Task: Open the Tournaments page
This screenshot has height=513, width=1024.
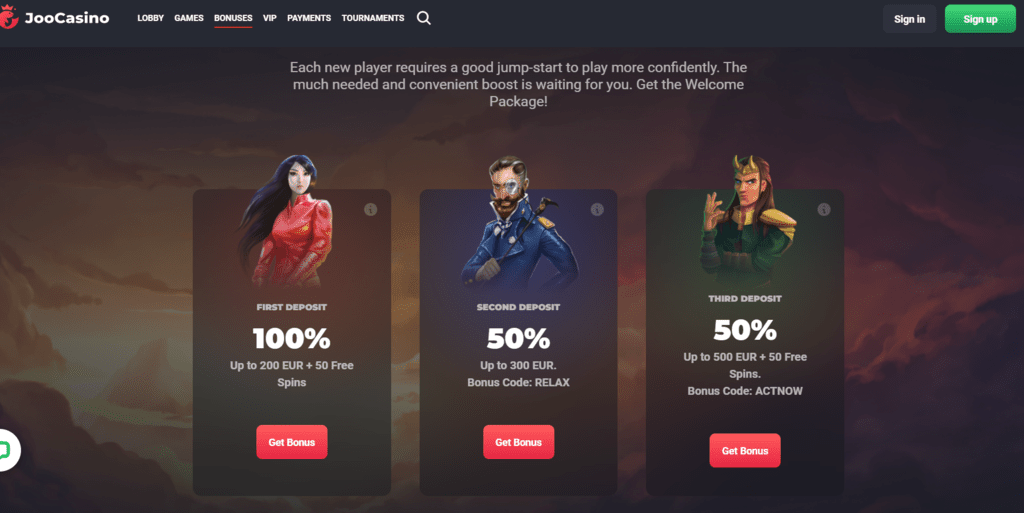Action: (x=373, y=18)
